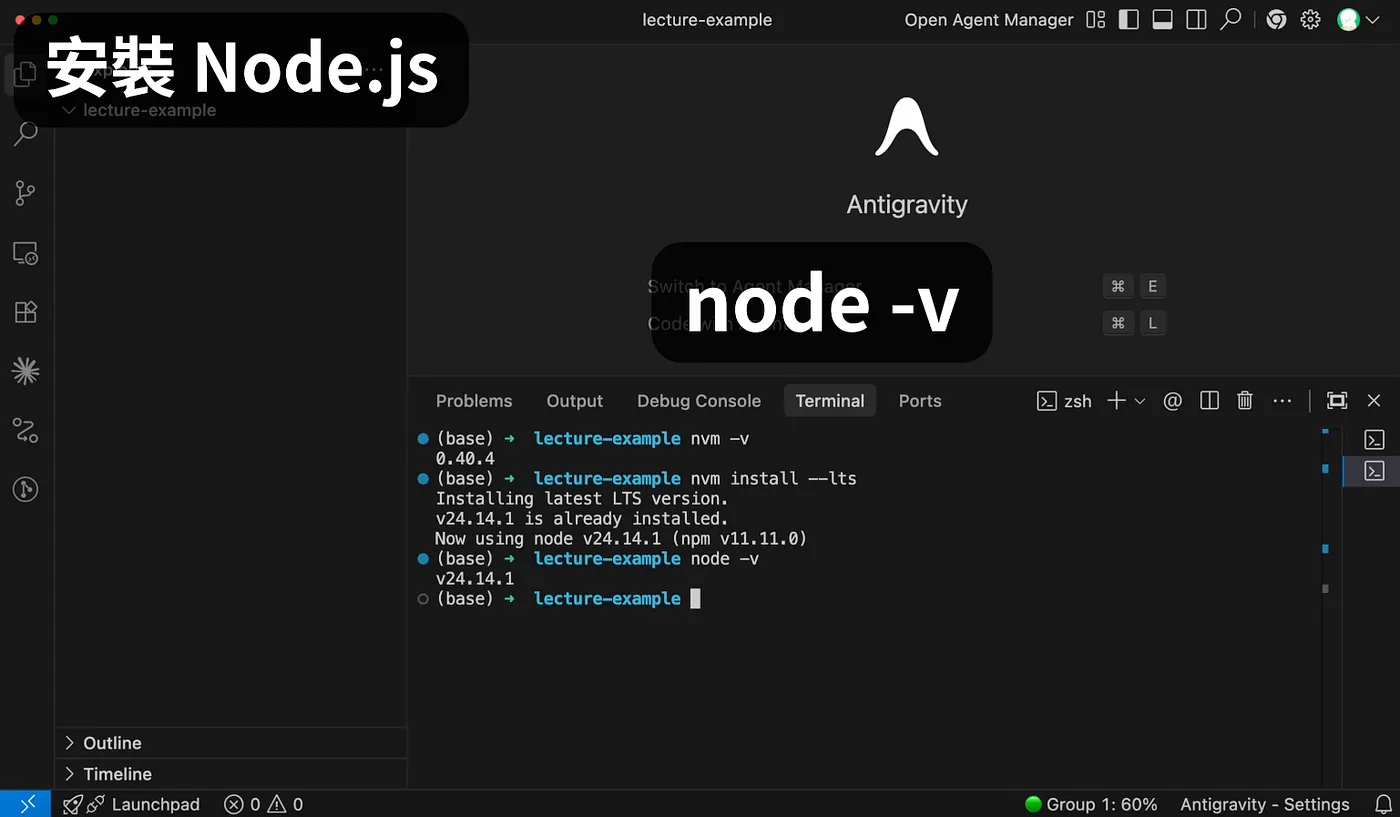1400x817 pixels.
Task: Open terminal panel more actions ellipsis
Action: coord(1283,401)
